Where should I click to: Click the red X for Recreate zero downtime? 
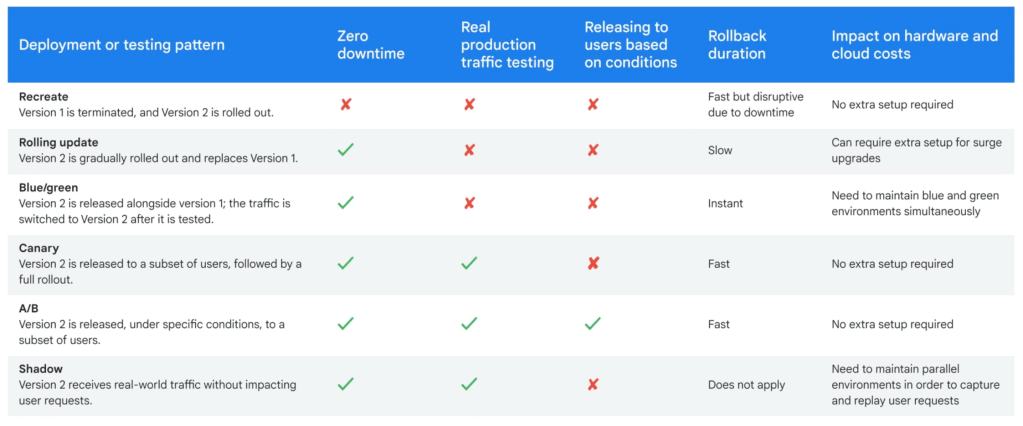(346, 104)
